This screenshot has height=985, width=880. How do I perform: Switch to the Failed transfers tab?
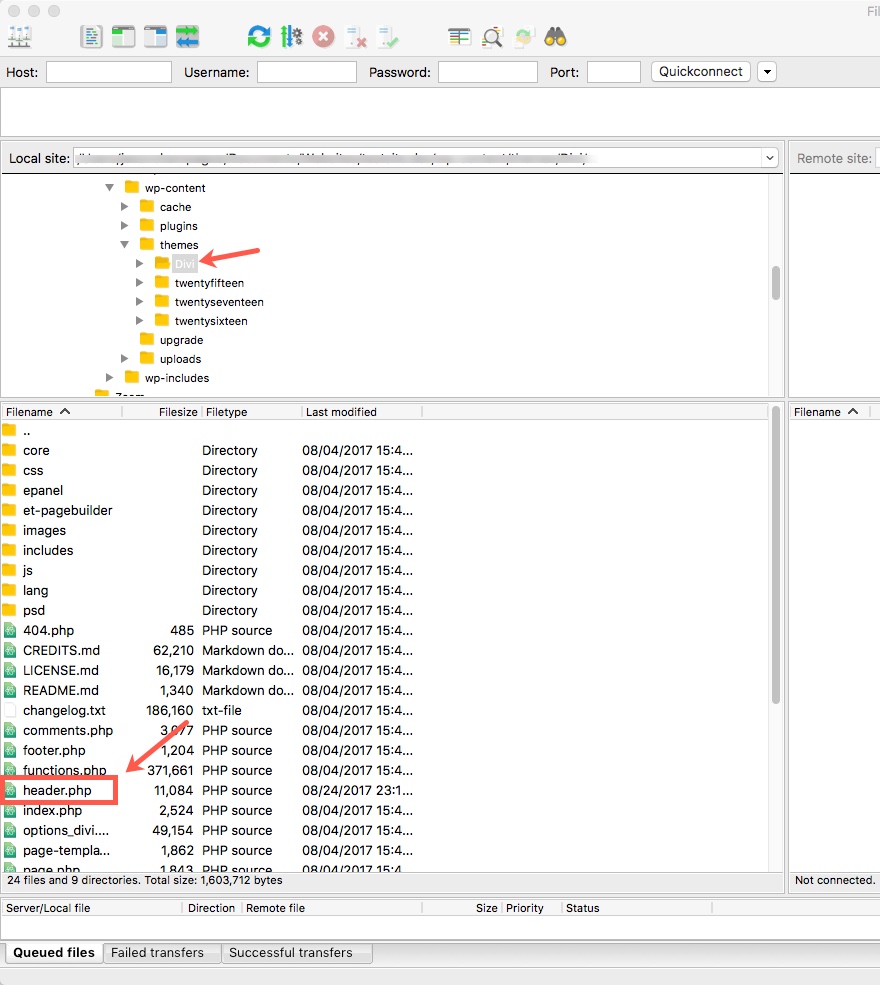157,953
